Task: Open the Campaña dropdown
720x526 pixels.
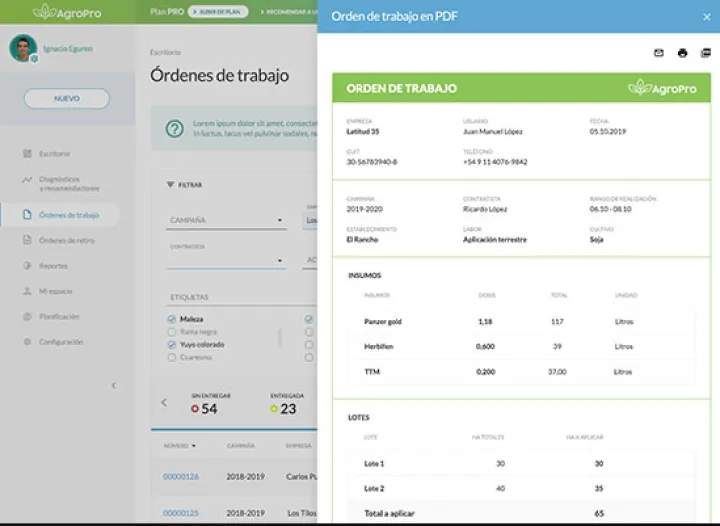Action: pos(226,220)
